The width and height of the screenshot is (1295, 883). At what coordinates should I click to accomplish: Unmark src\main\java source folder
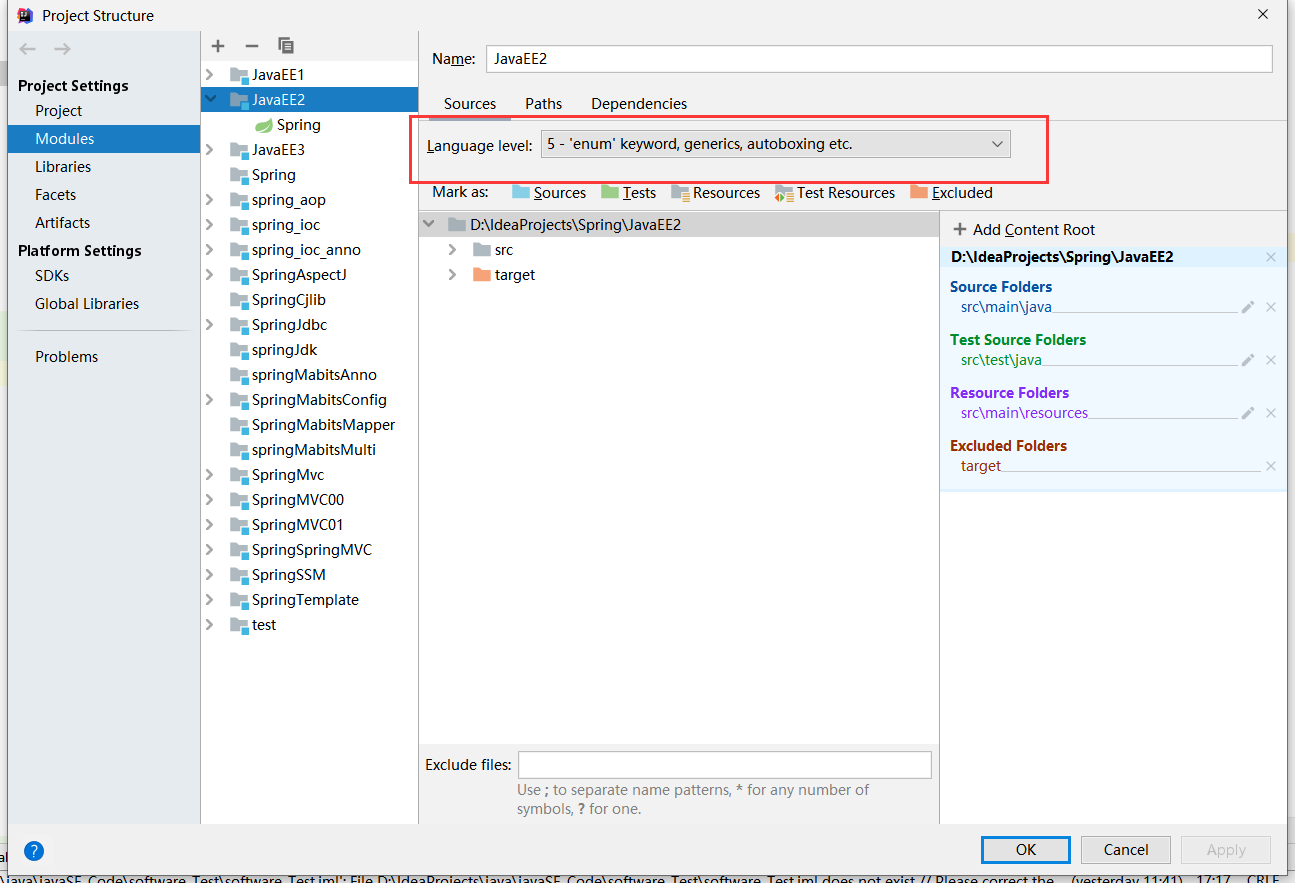pos(1271,307)
